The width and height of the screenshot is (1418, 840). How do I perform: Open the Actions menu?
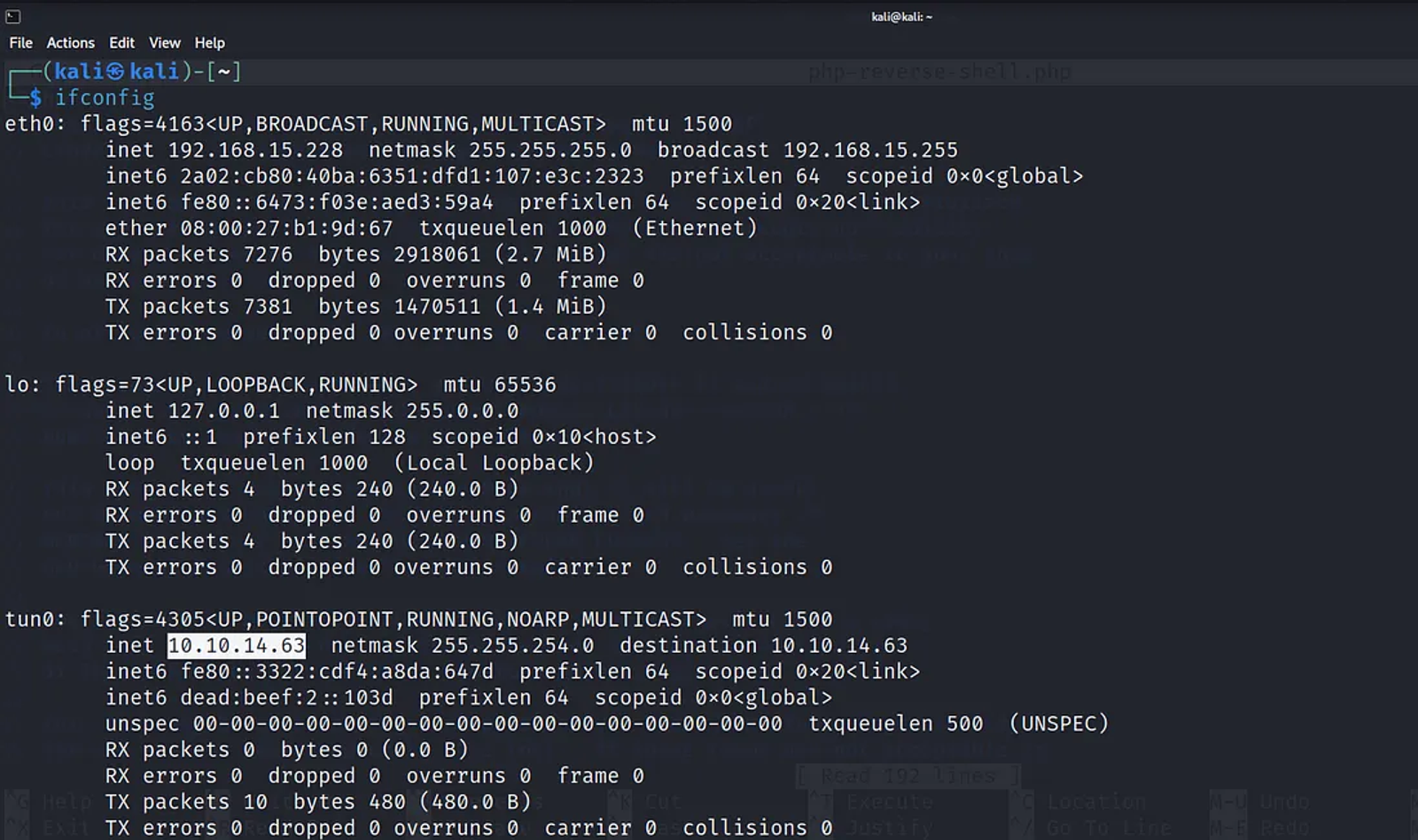(70, 43)
